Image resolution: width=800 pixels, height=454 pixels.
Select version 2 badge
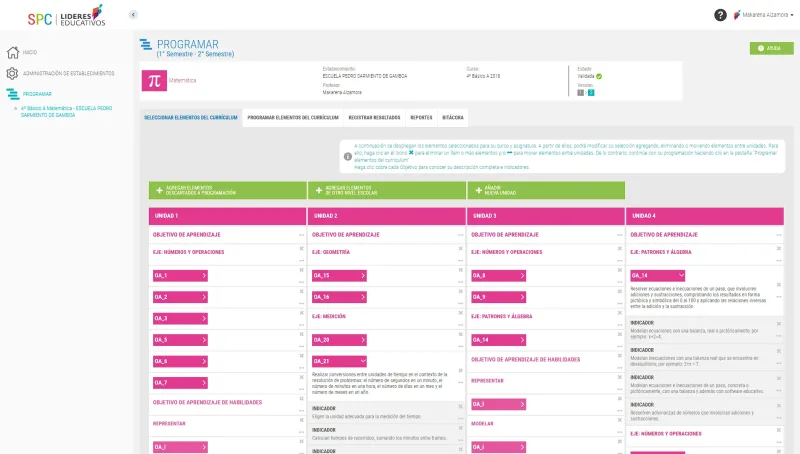(591, 93)
